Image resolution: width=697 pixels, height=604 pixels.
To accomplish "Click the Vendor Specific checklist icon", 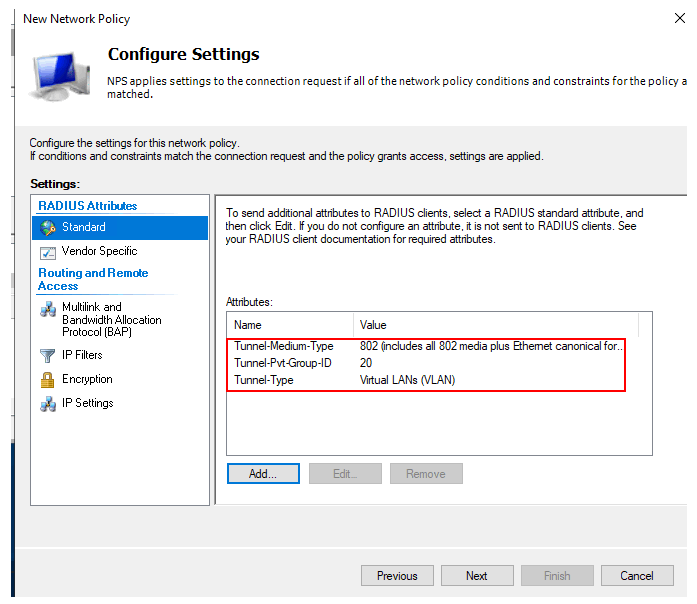I will tap(47, 252).
